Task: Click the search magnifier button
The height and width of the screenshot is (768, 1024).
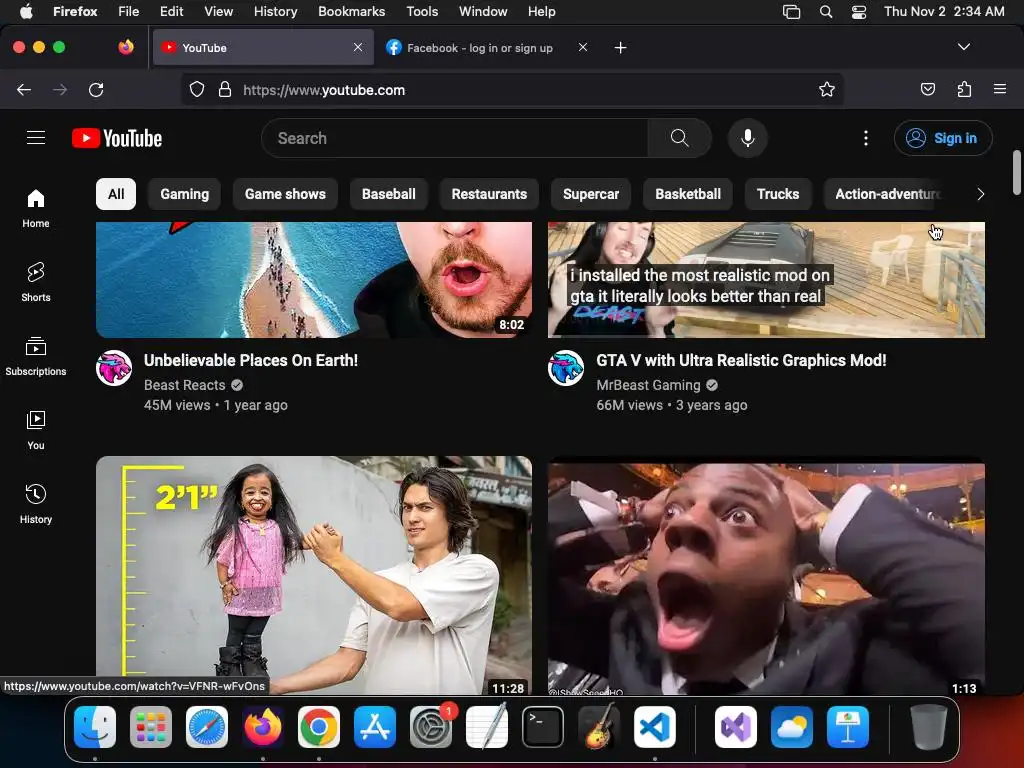Action: point(679,138)
